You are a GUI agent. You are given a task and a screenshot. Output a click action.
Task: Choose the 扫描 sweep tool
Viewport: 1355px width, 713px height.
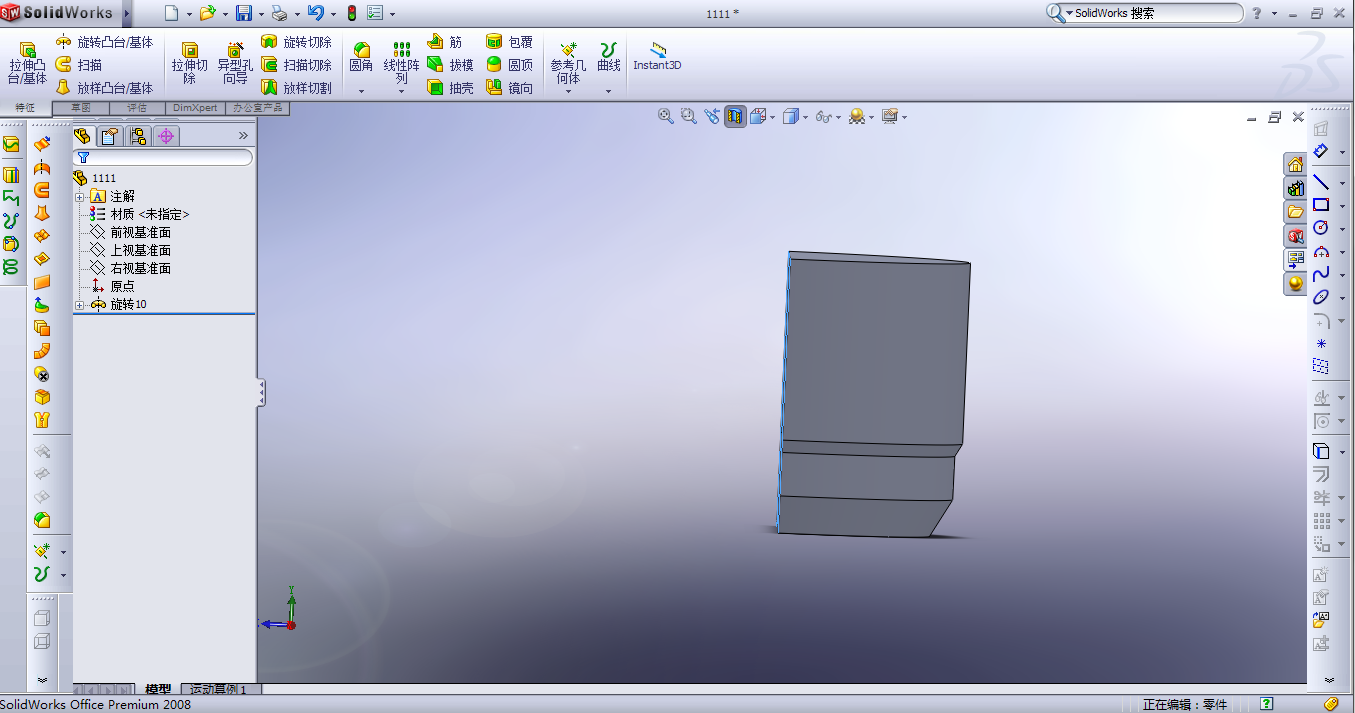(x=79, y=65)
